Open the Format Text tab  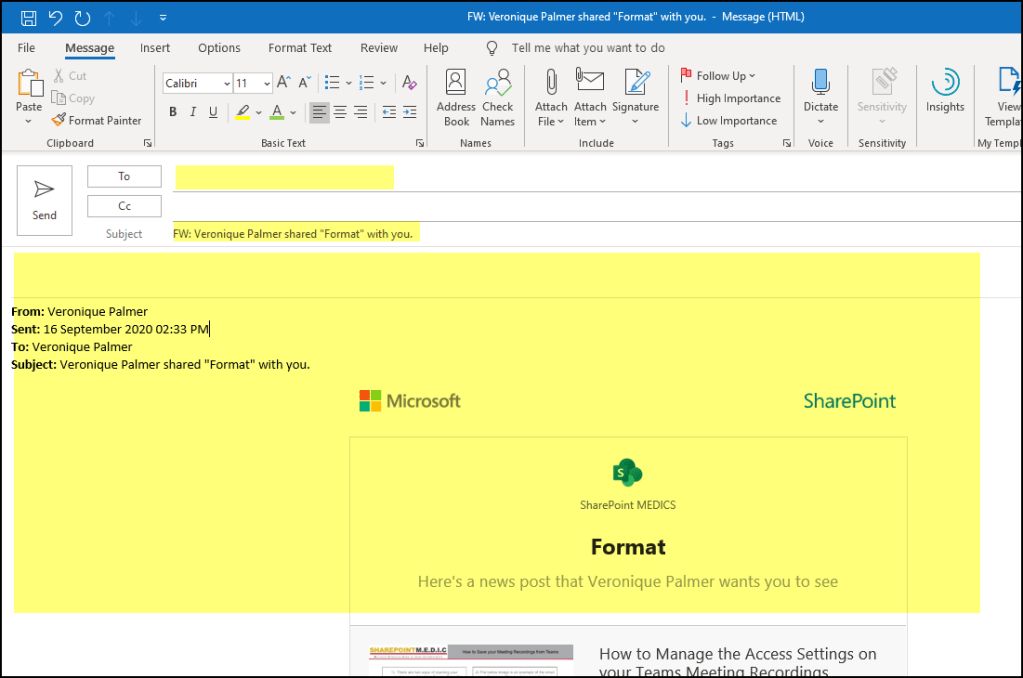point(300,48)
